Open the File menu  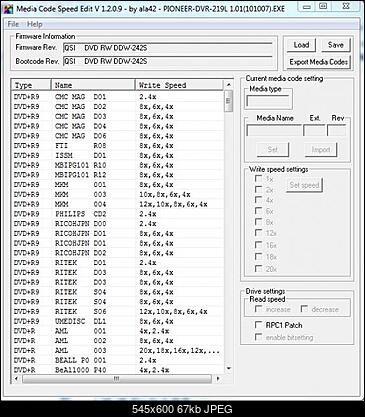coord(13,24)
